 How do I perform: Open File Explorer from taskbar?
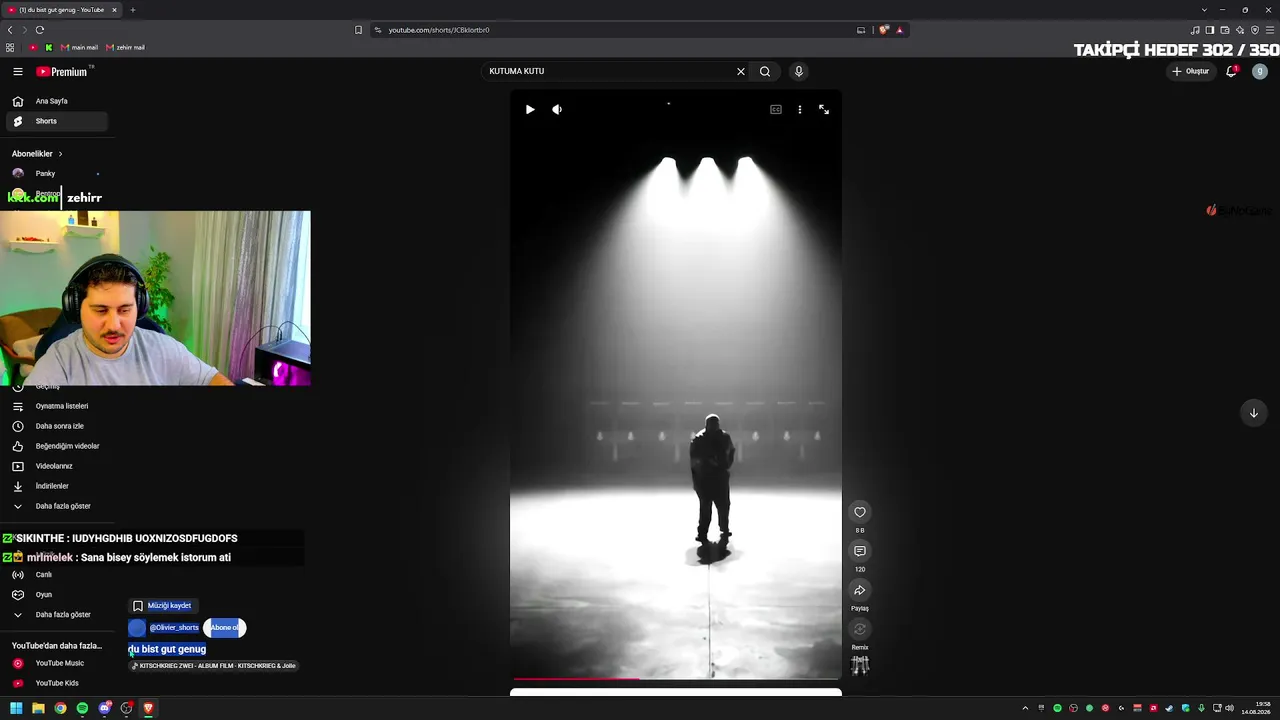coord(38,708)
